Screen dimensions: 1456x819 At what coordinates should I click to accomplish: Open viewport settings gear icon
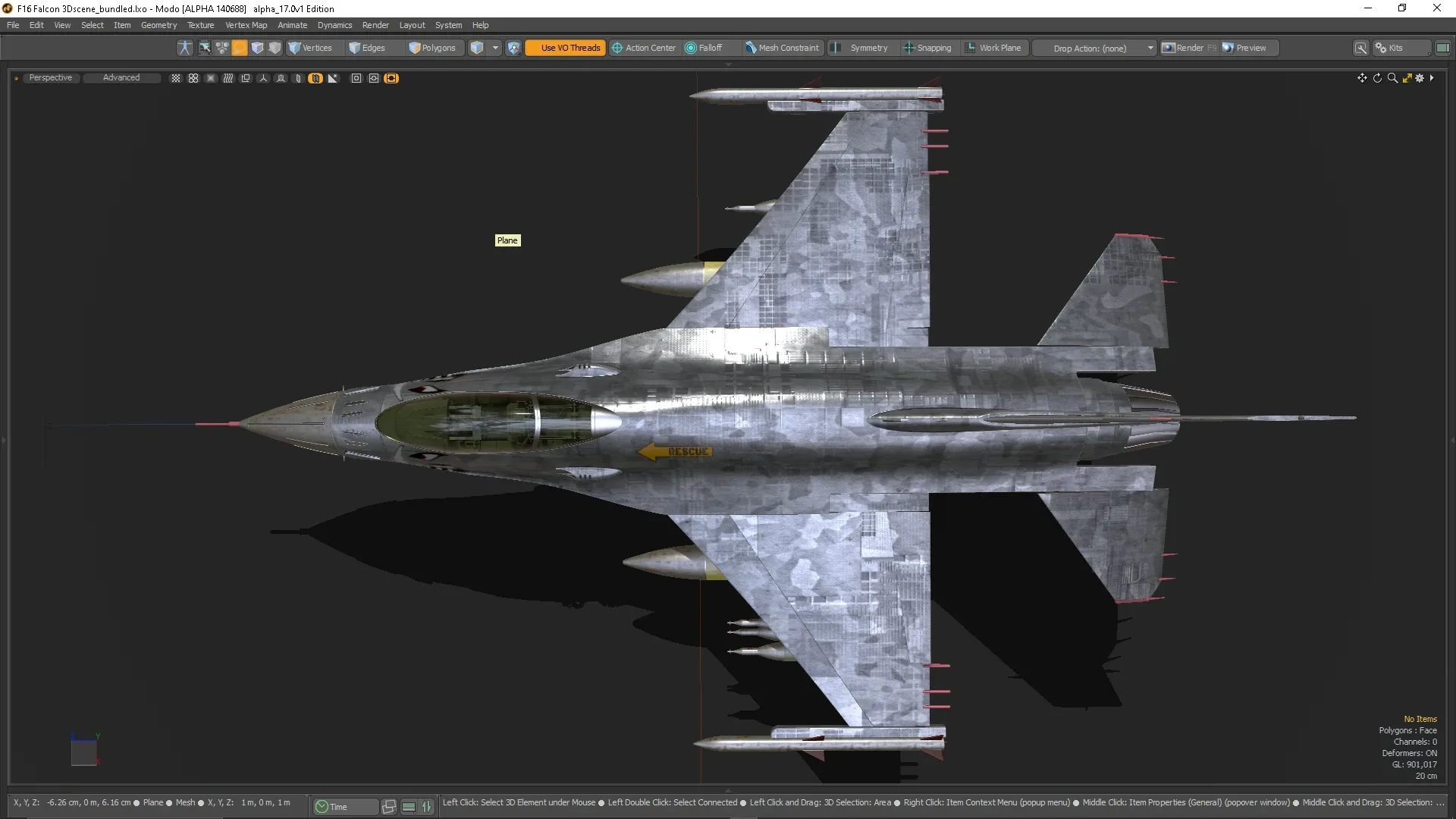point(1420,78)
